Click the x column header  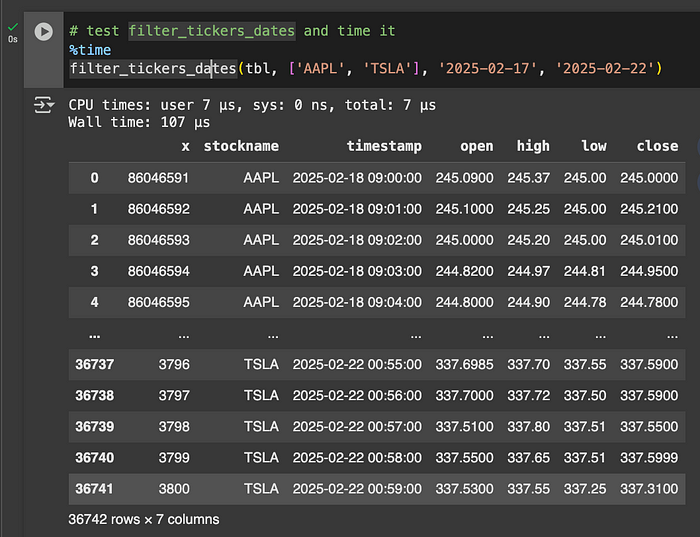[x=185, y=146]
